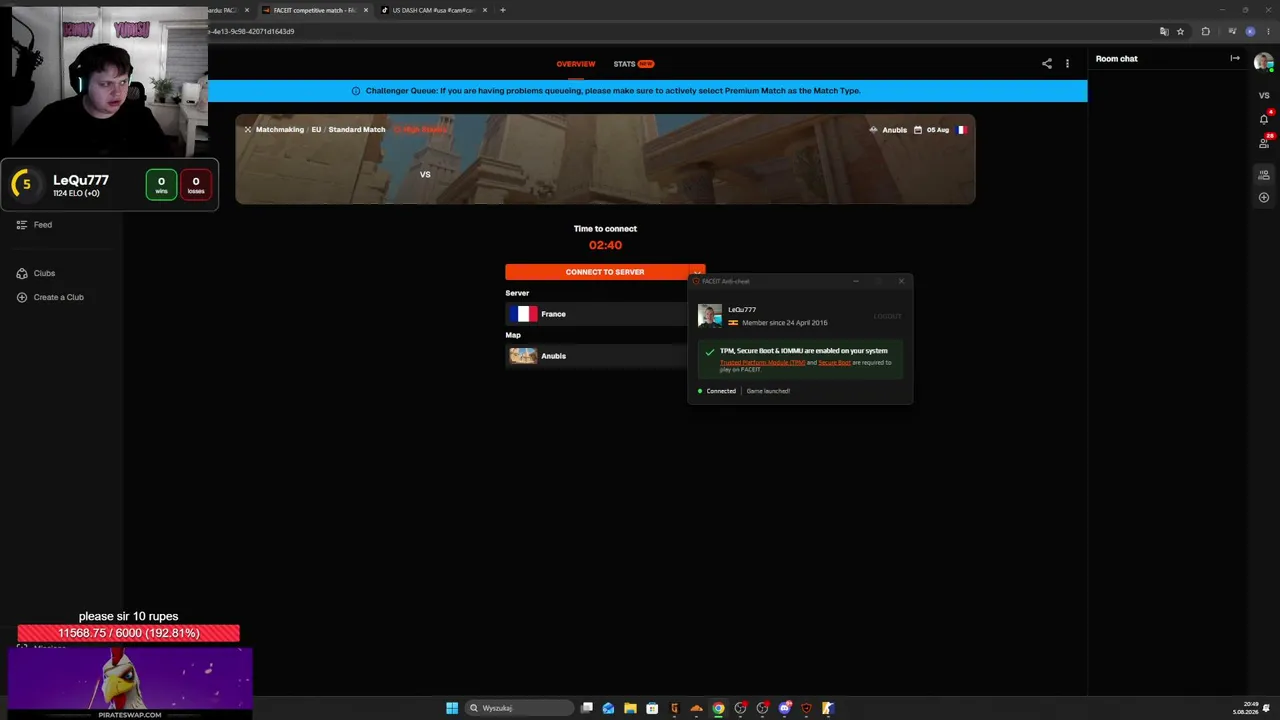
Task: Switch to the US DASH CAM tab
Action: tap(433, 10)
